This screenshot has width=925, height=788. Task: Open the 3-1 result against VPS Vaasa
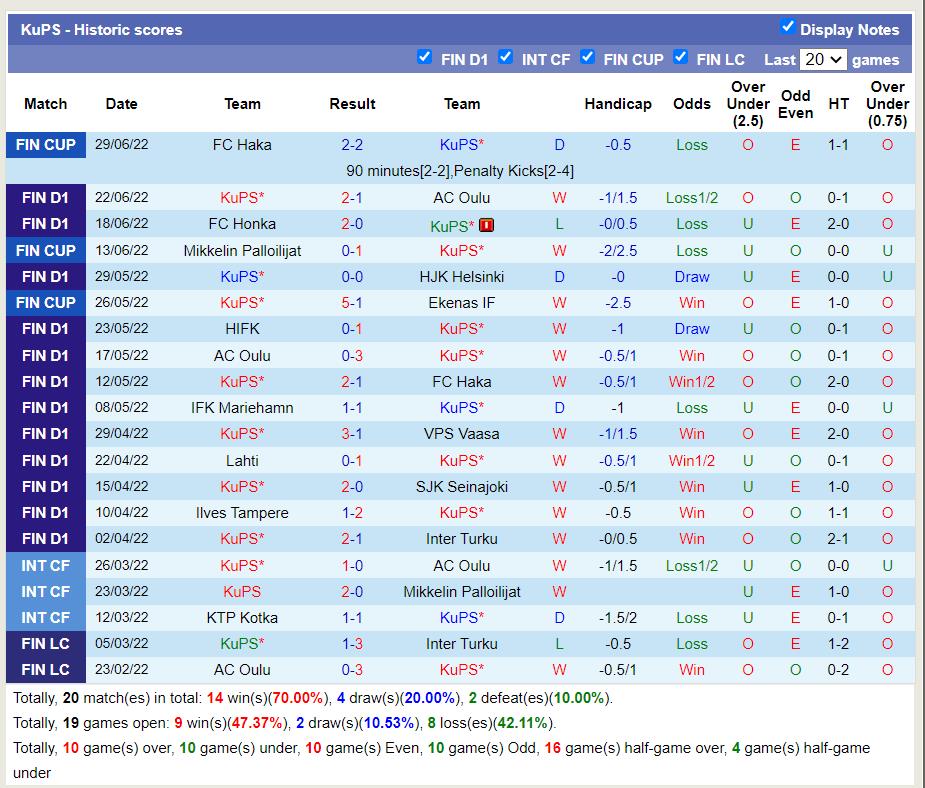[352, 434]
